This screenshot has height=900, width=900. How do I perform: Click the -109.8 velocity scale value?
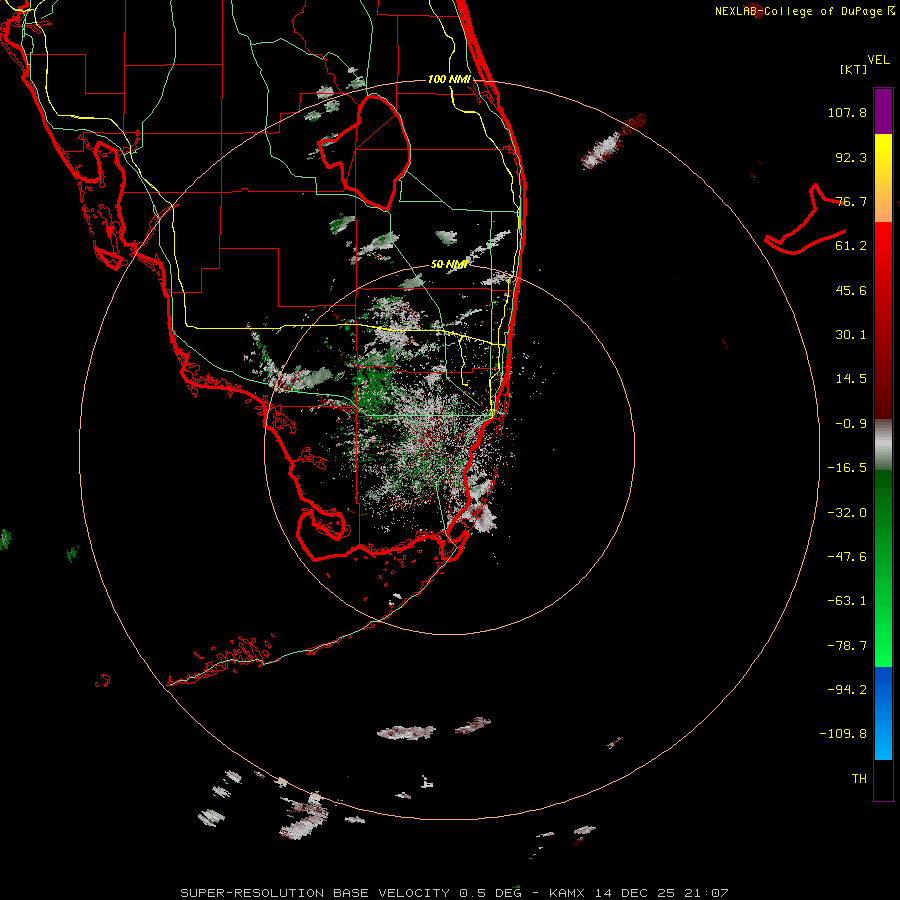coord(843,734)
